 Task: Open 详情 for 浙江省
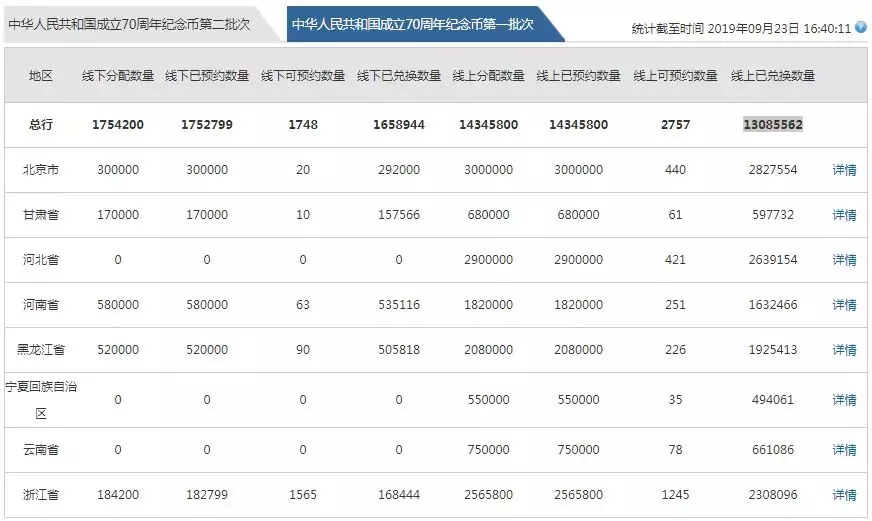(x=844, y=495)
